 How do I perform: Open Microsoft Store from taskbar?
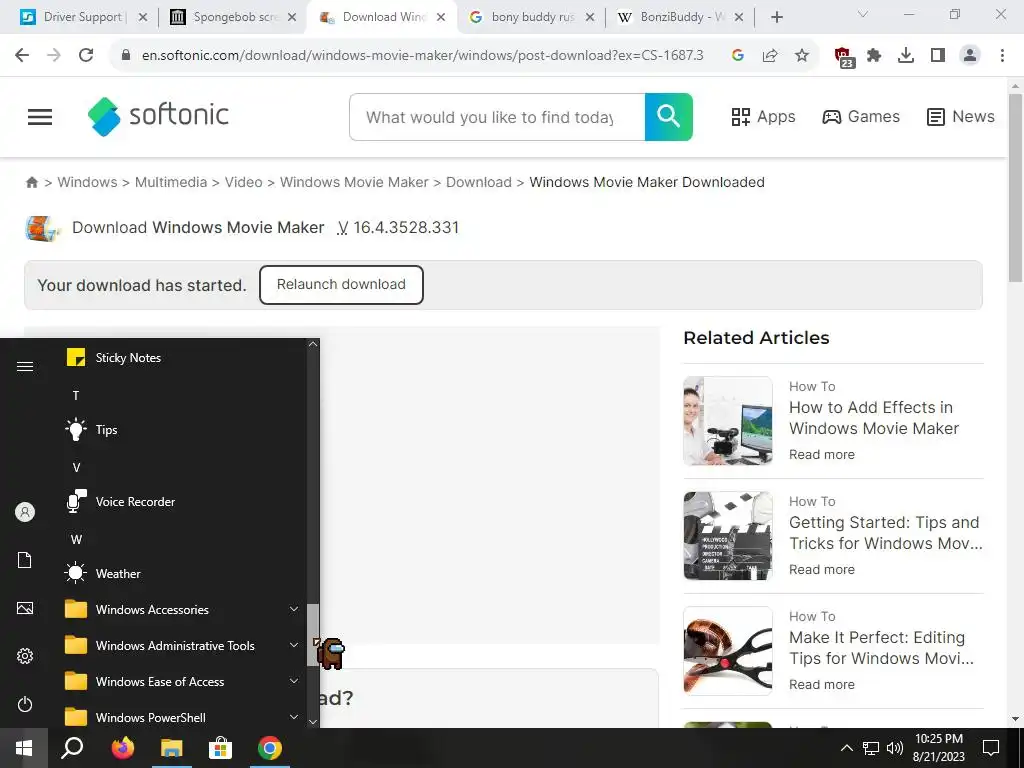coord(221,748)
